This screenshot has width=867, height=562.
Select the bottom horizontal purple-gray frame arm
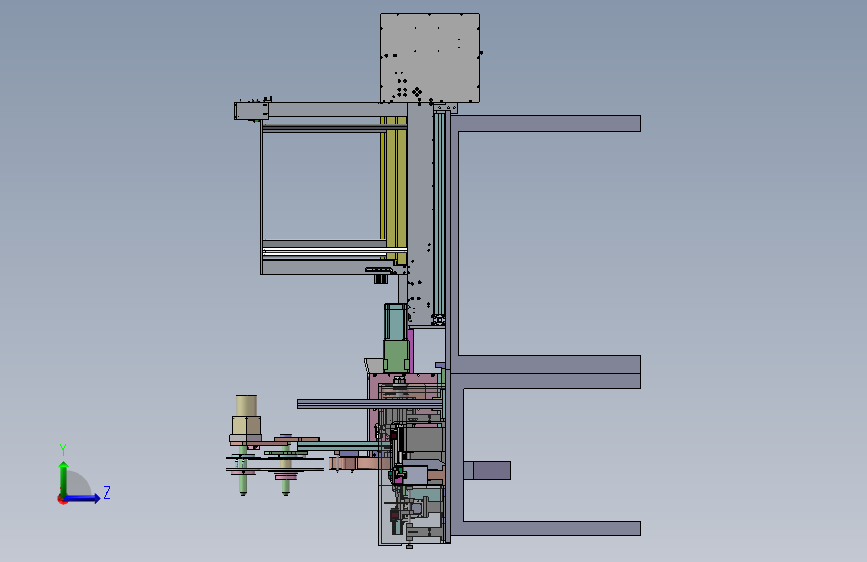[x=551, y=528]
